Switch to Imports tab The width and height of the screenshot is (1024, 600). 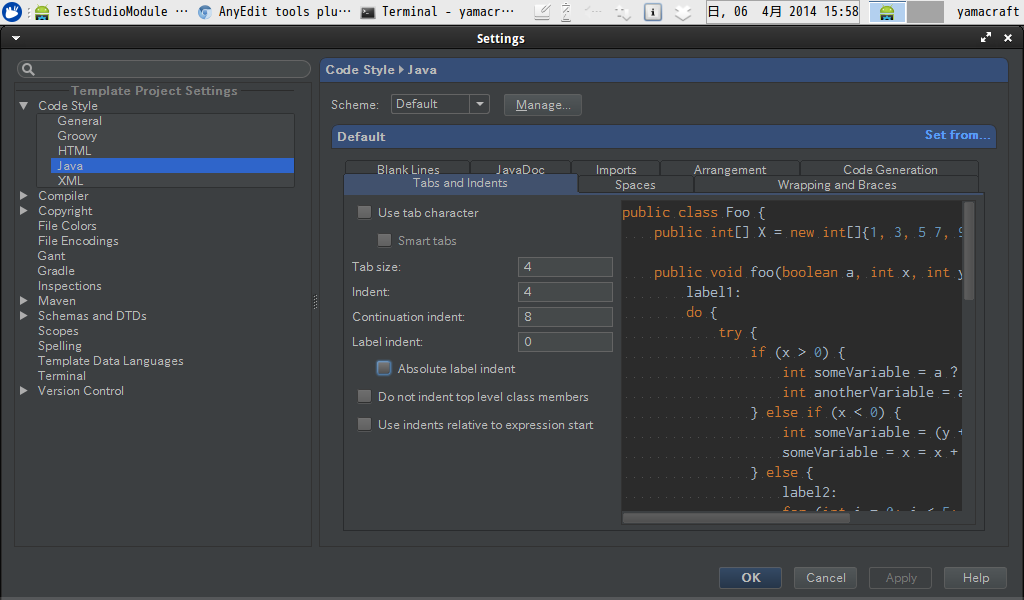point(616,169)
